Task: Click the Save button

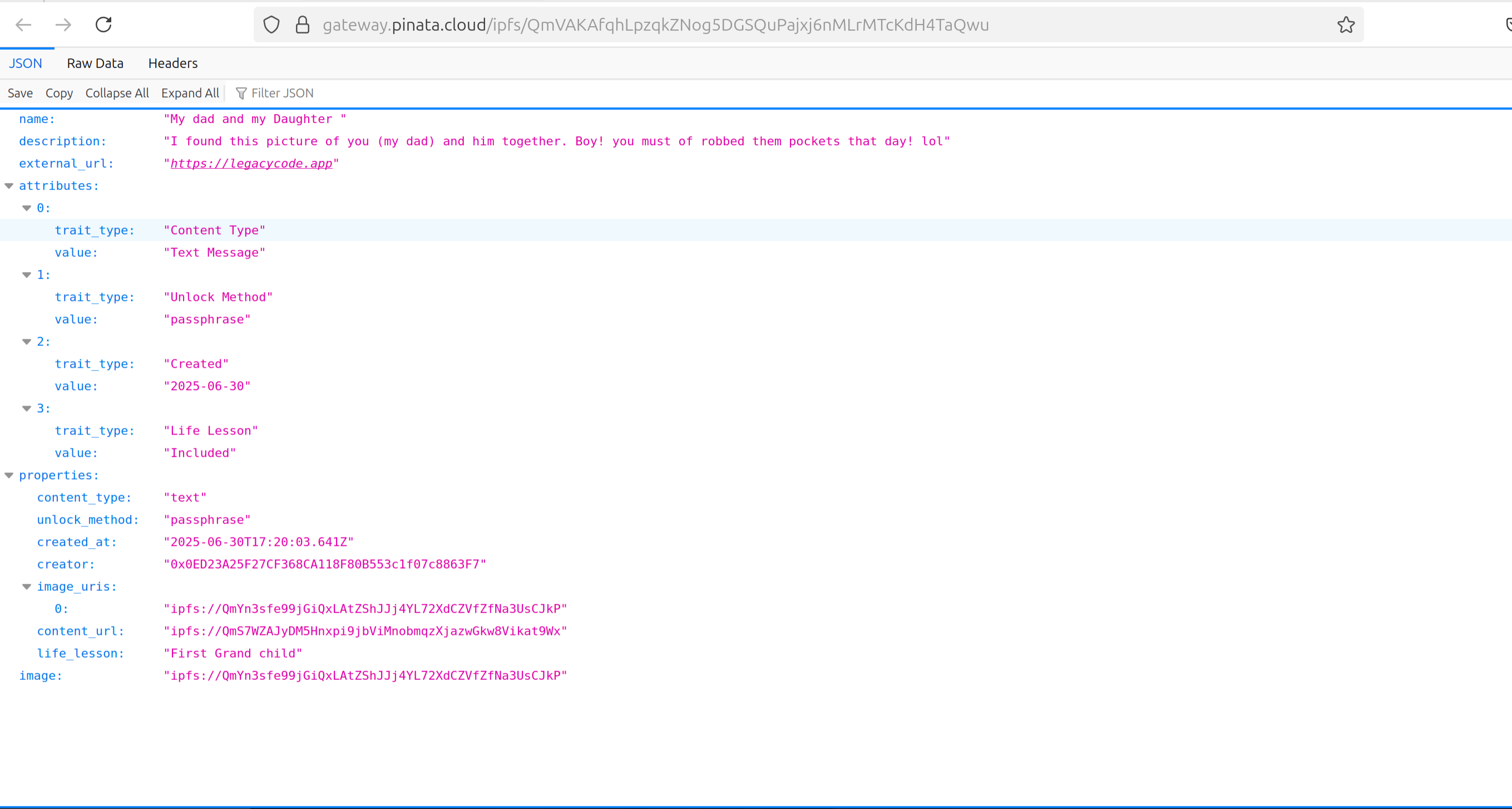Action: (x=20, y=93)
